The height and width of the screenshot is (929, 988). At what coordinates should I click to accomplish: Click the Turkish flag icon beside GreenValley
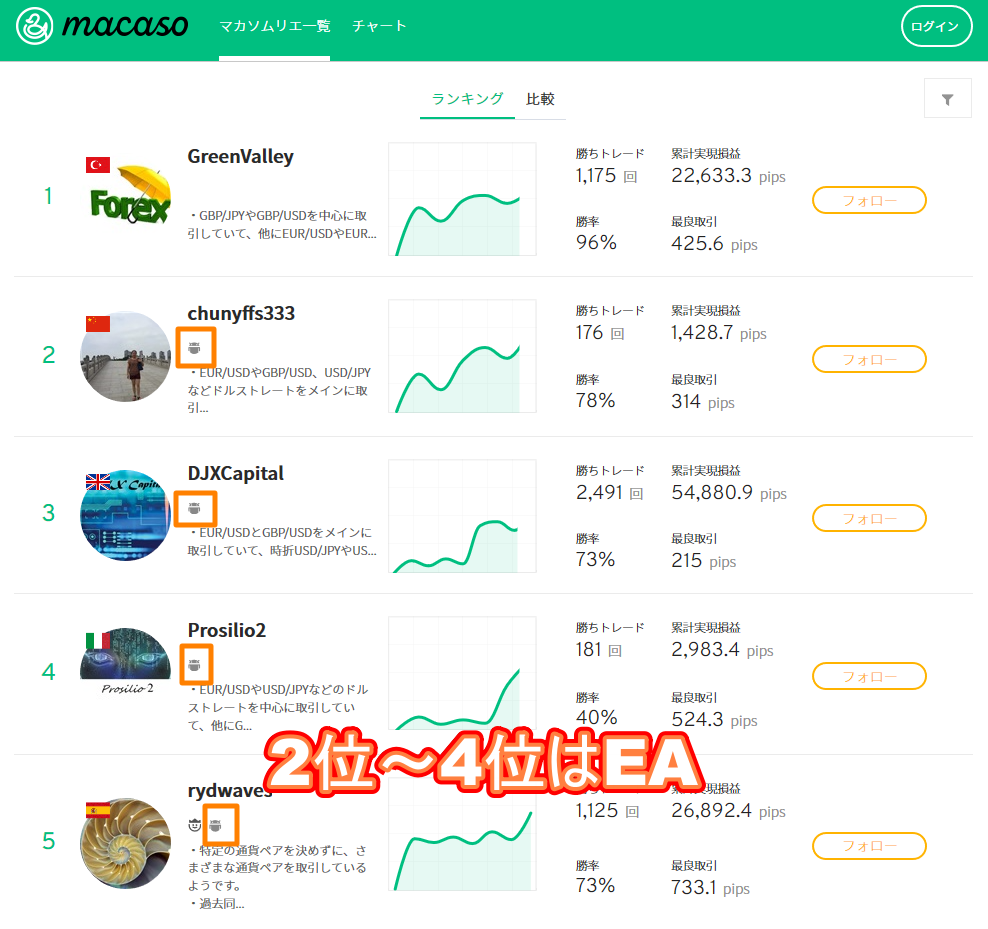(x=98, y=165)
